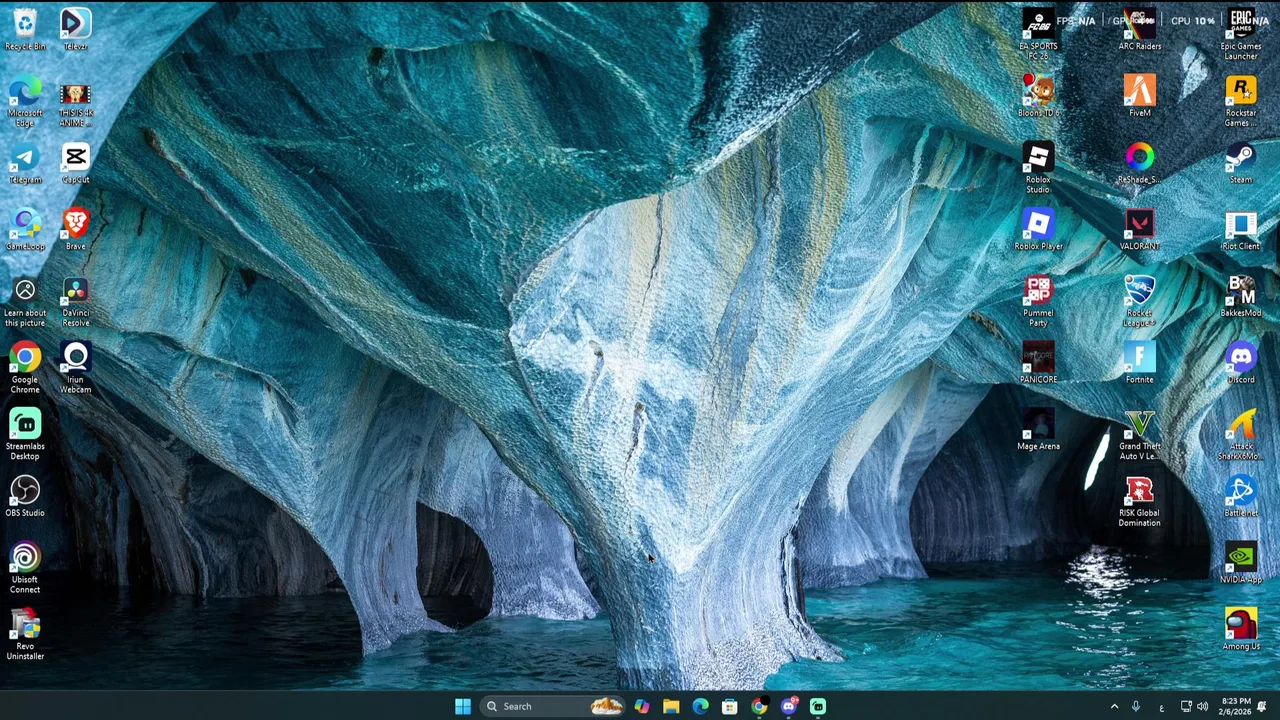
Task: Open network settings tray icon
Action: [x=1186, y=706]
